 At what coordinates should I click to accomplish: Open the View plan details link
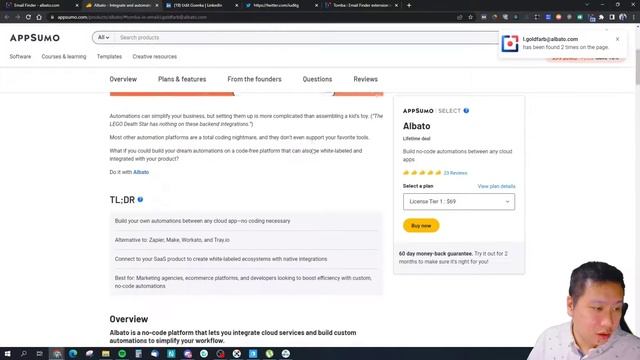[x=496, y=186]
